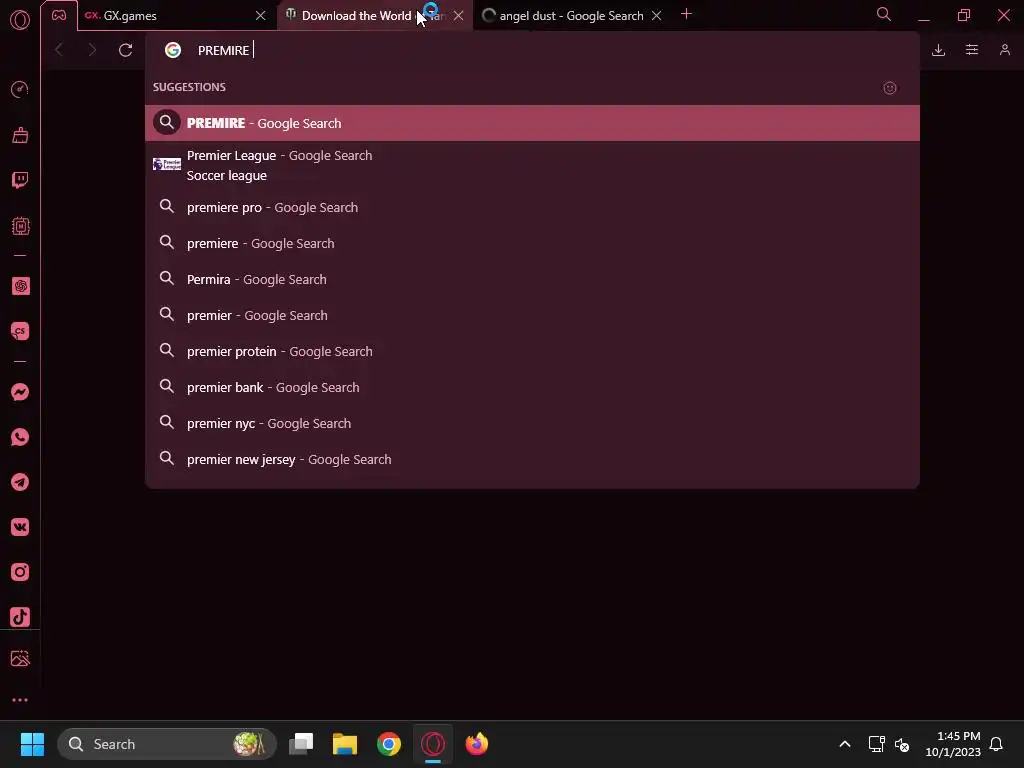Open ChatGPT panel in sidebar
The image size is (1024, 768).
(20, 286)
